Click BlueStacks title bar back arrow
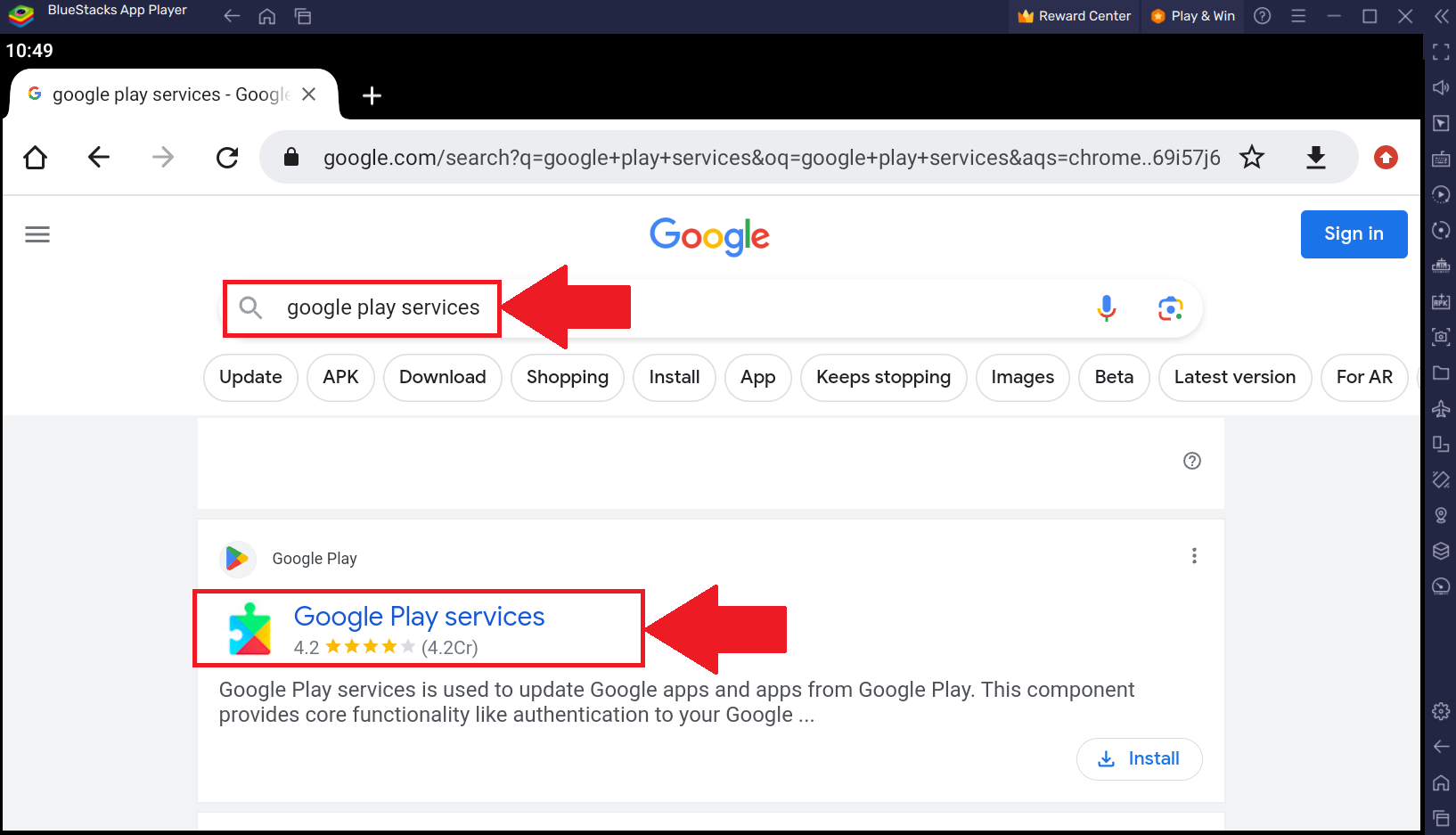Image resolution: width=1456 pixels, height=835 pixels. [232, 16]
